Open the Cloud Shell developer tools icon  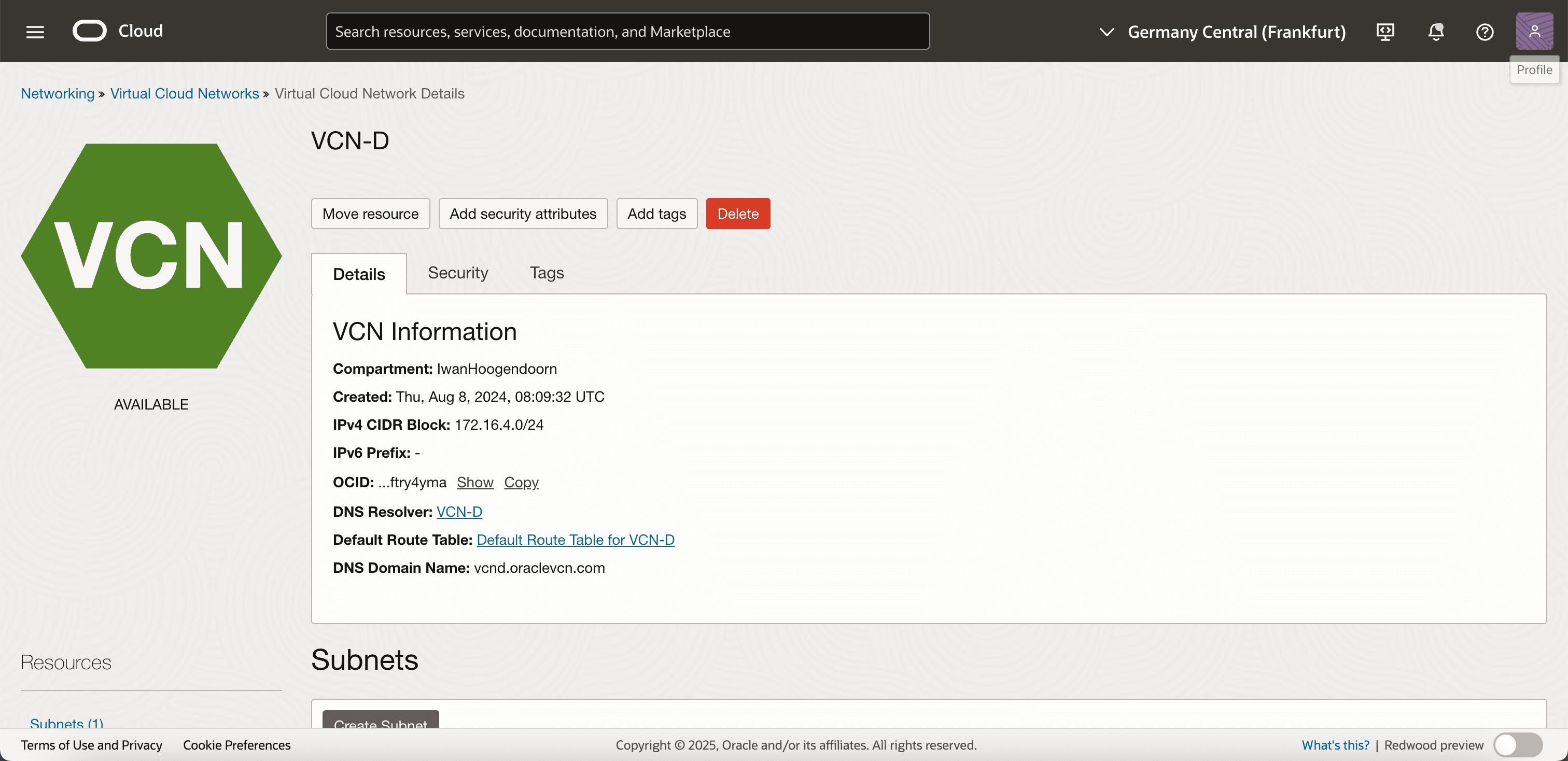click(x=1385, y=32)
